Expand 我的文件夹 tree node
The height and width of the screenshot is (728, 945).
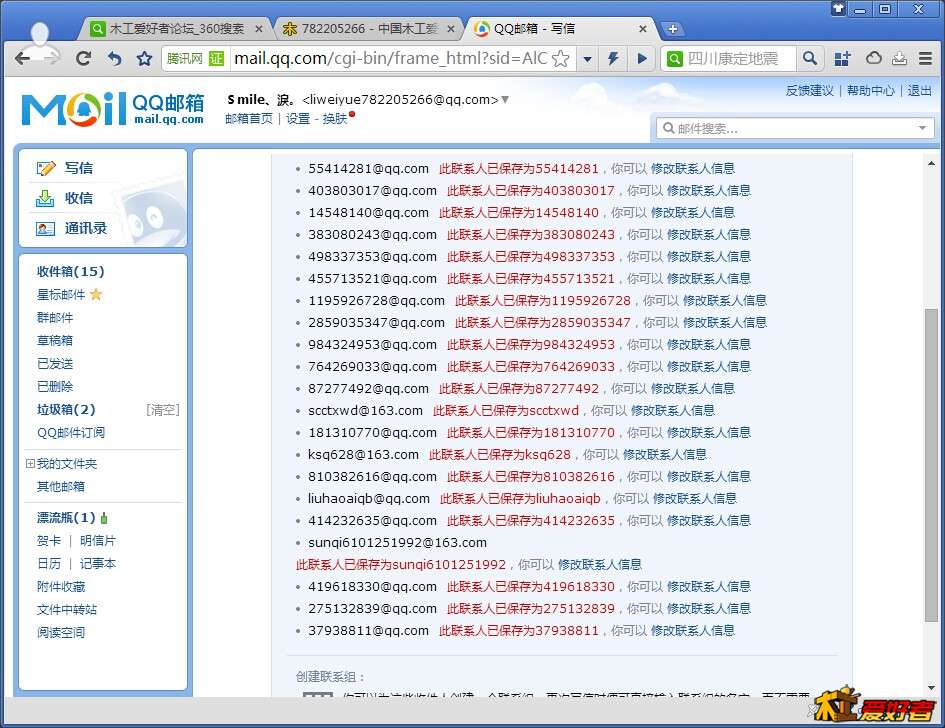point(30,463)
